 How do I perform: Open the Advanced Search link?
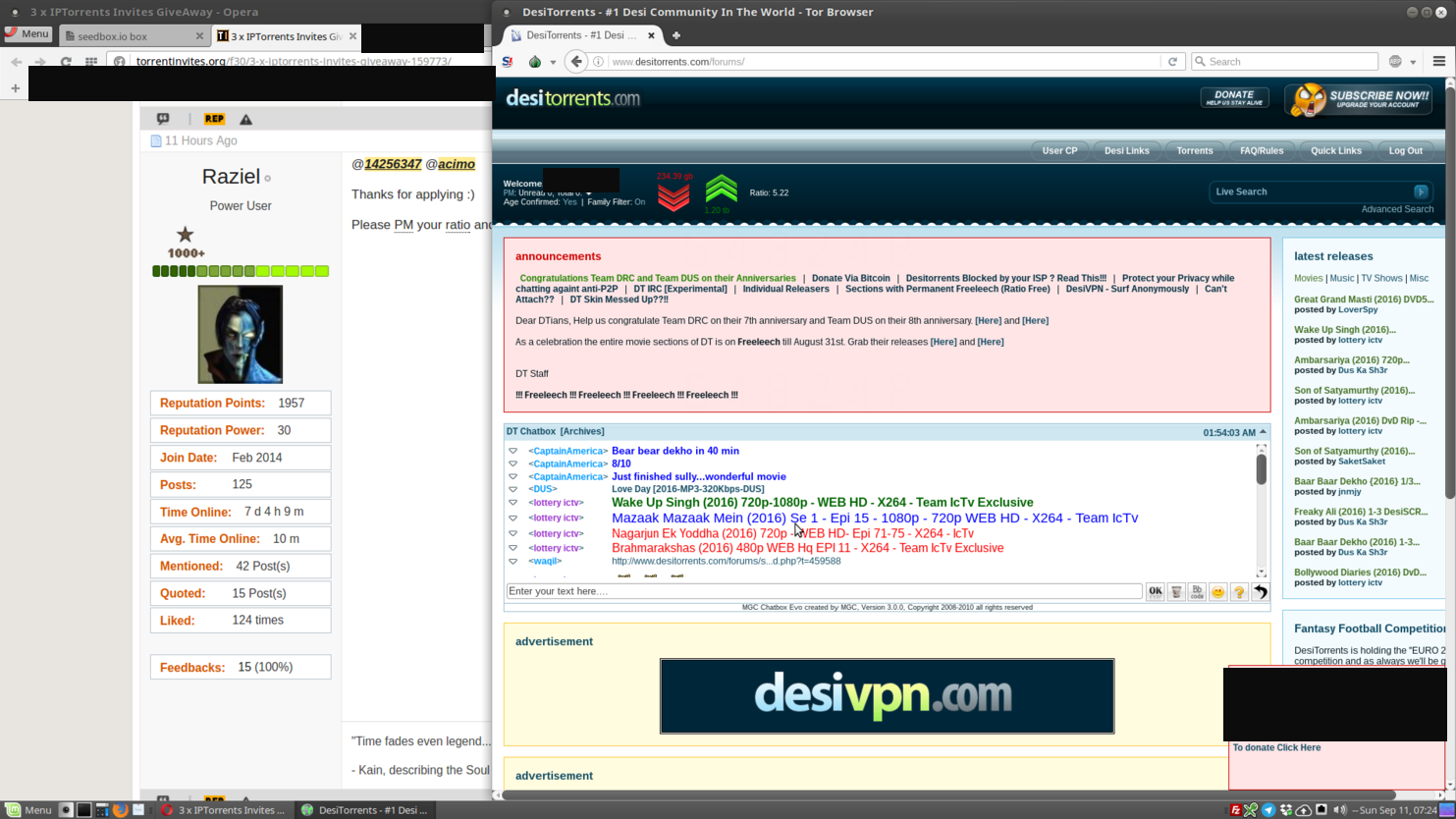tap(1397, 209)
